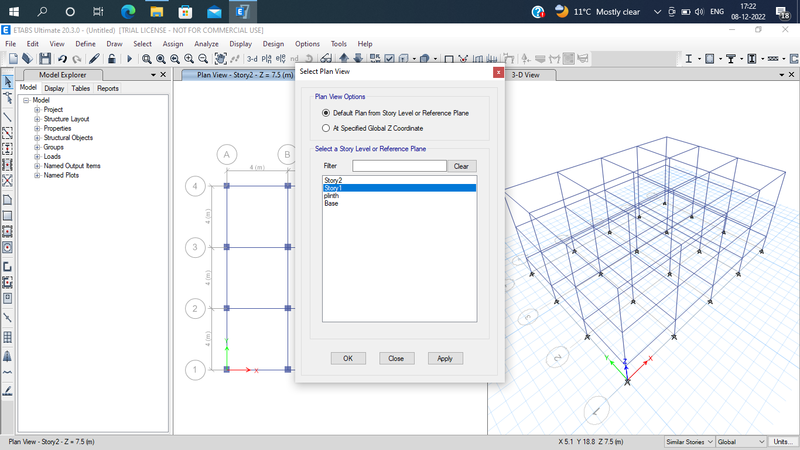Switch to the Reports tab in Model Explorer
800x450 pixels.
(x=108, y=88)
